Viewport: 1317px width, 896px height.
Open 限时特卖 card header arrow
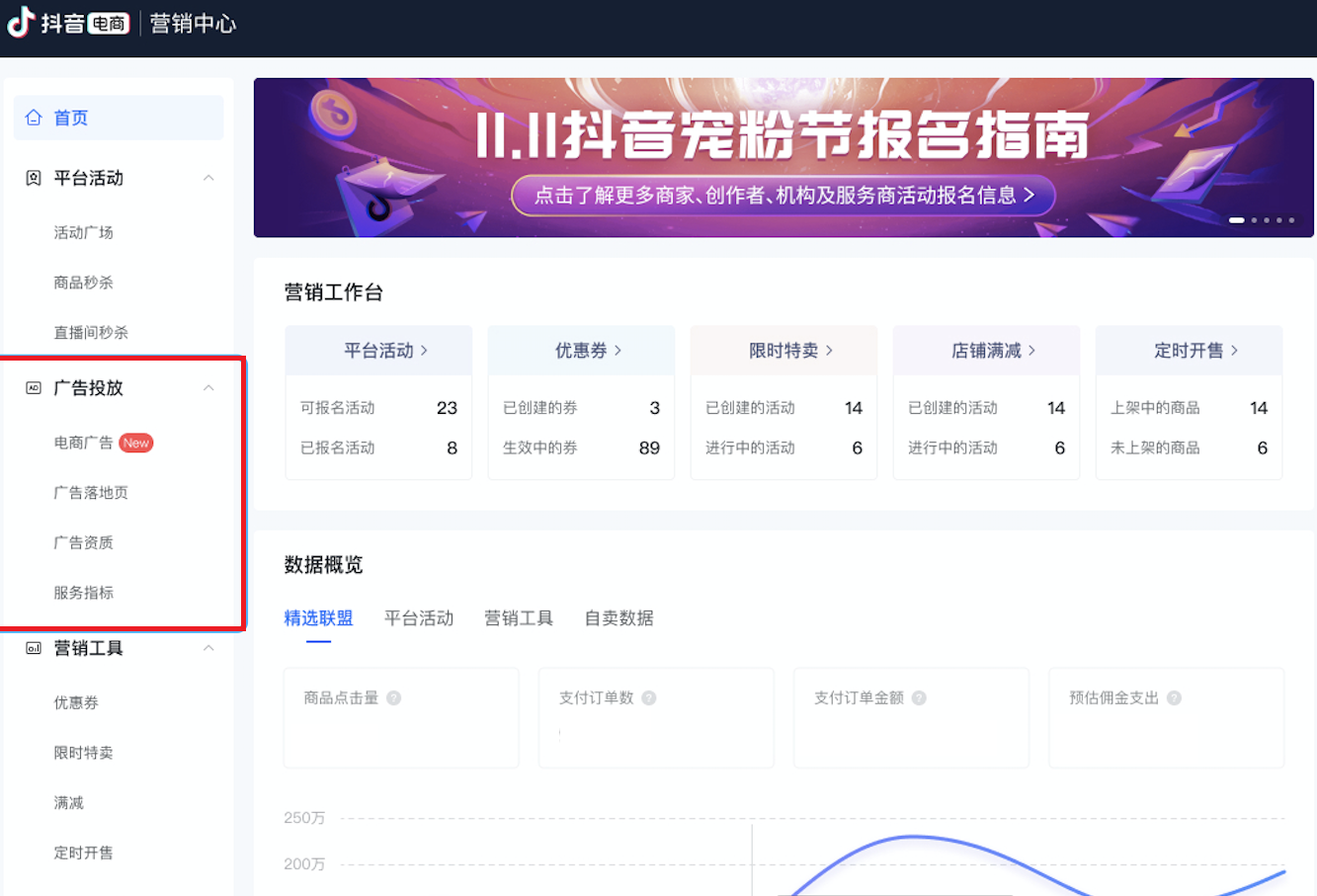point(829,351)
